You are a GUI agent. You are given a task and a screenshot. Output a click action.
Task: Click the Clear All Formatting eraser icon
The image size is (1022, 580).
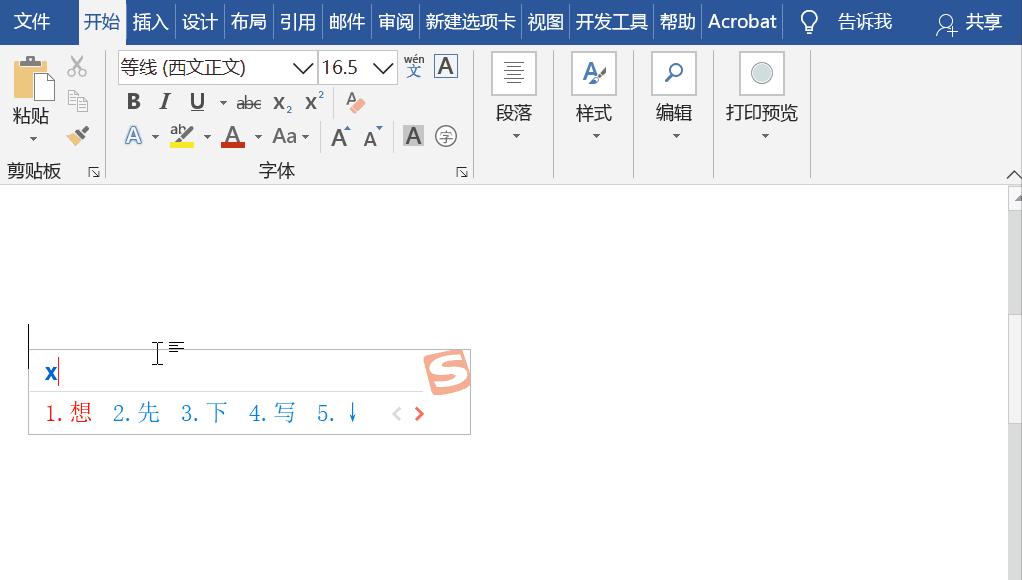click(355, 103)
